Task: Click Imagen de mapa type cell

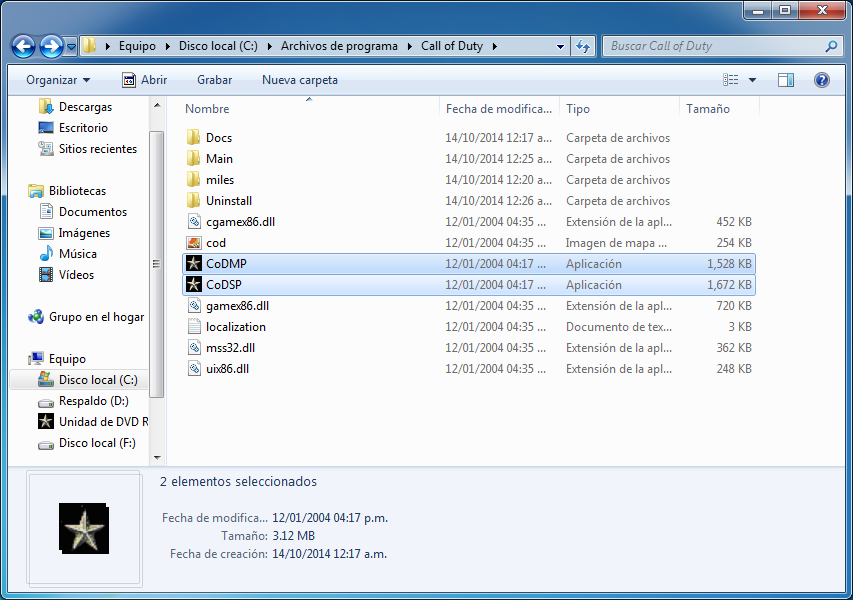Action: click(616, 243)
